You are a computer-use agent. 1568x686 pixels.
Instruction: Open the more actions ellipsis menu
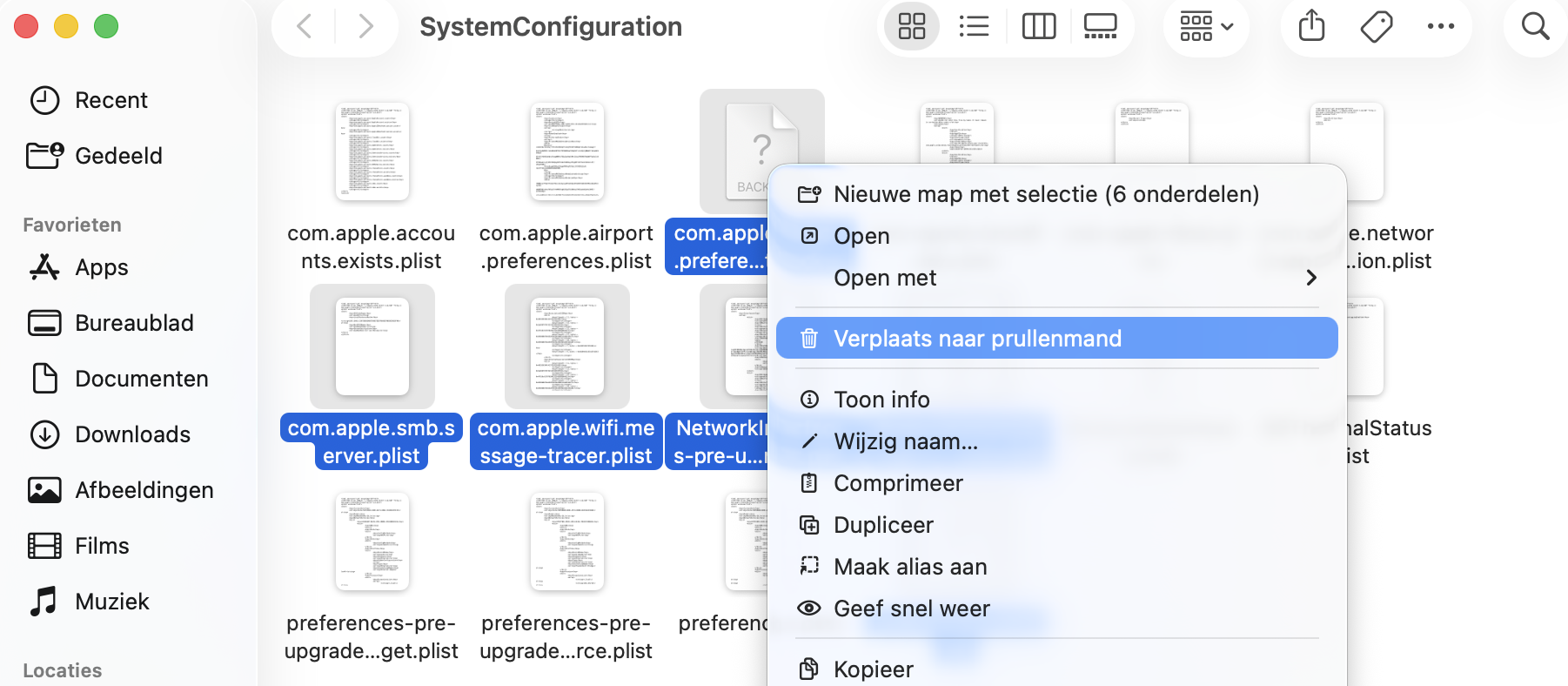point(1441,27)
